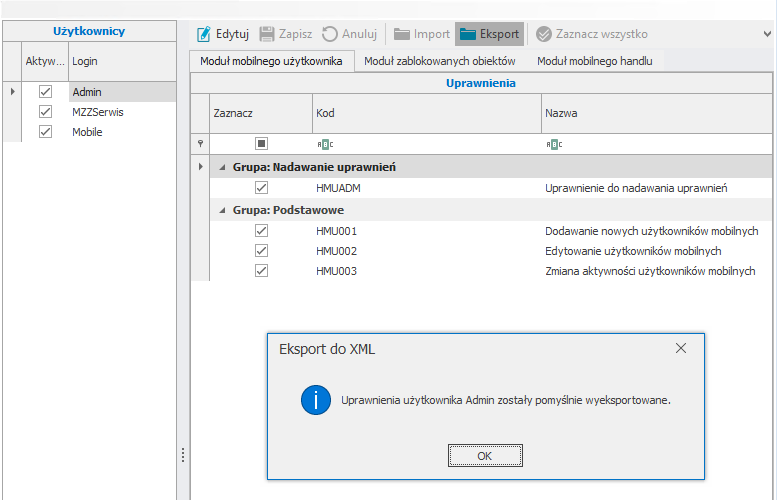
Task: Select the Mobile user row
Action: click(87, 132)
